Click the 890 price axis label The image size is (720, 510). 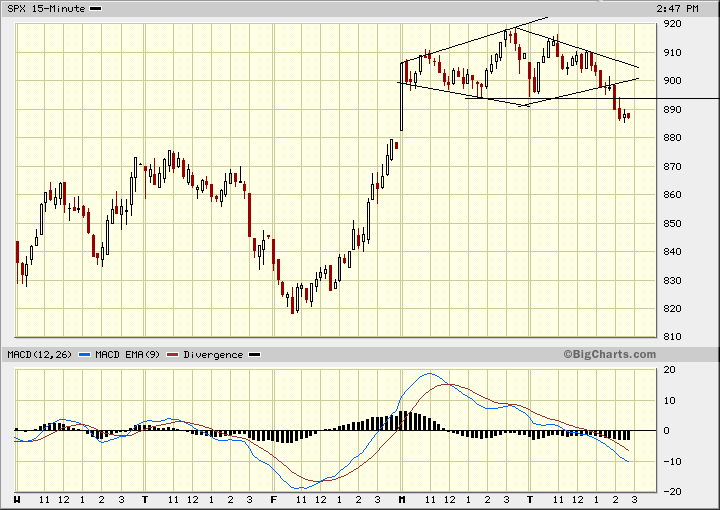tap(672, 110)
